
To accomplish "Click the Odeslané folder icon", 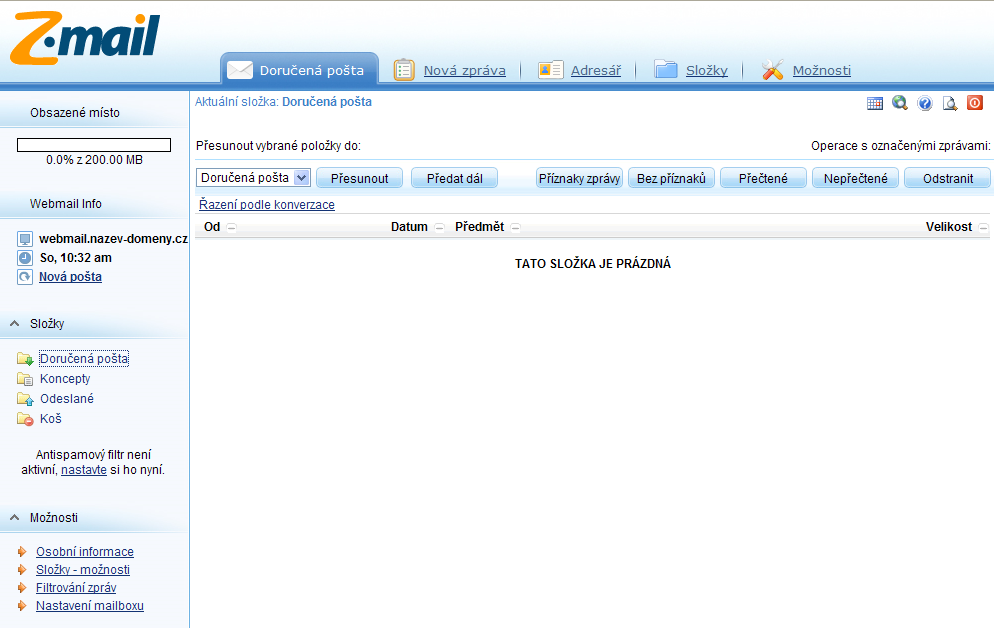I will pyautogui.click(x=25, y=399).
